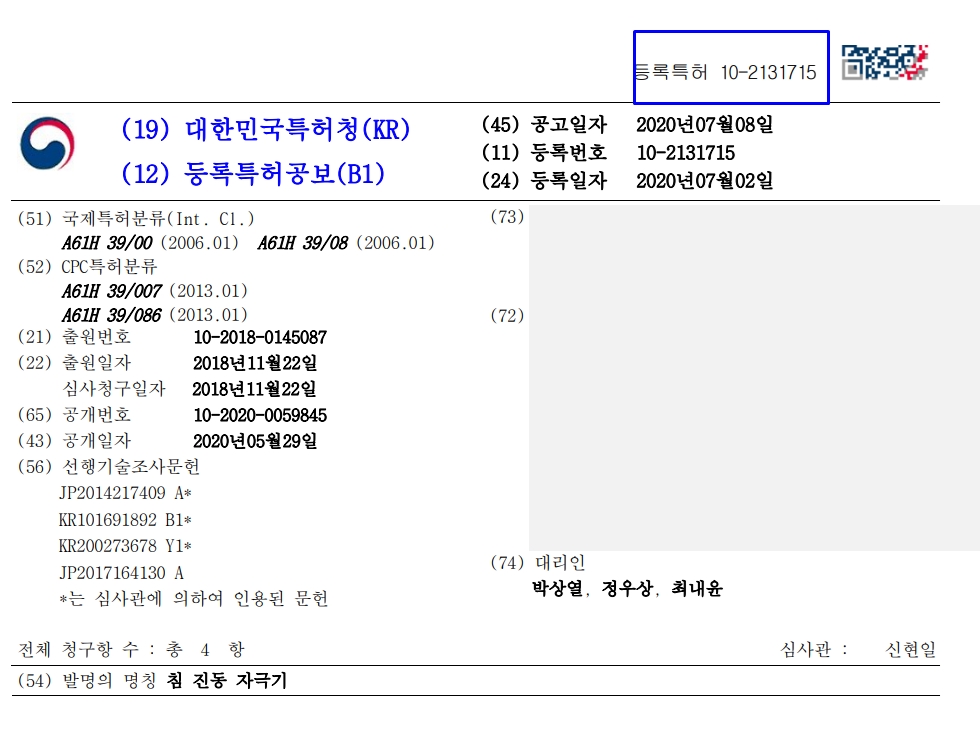Click the '(43) 공개일자' label
Viewport: 980px width, 730px height.
point(74,441)
